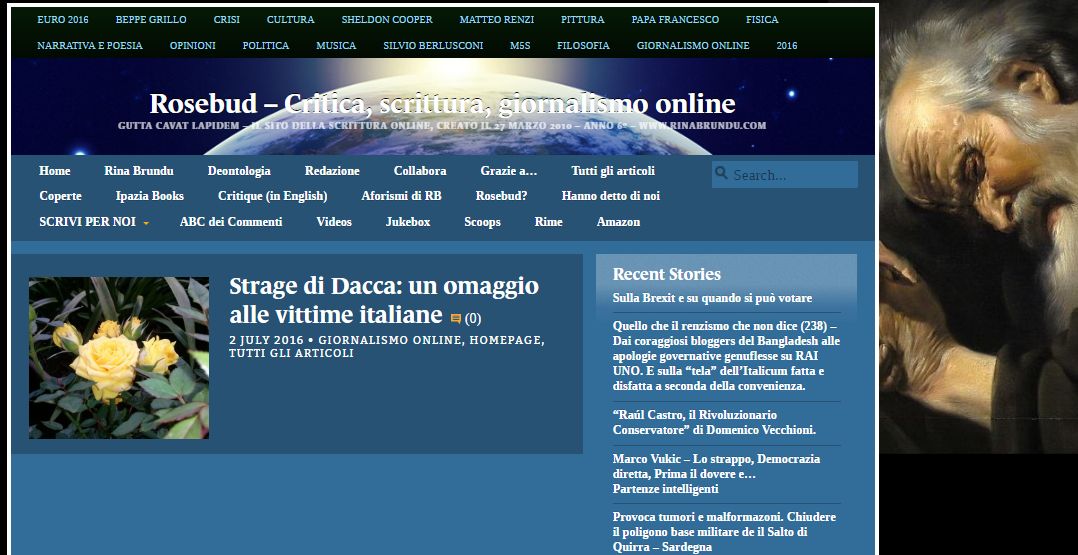Open Quello che il renzismo story

pyautogui.click(x=726, y=356)
